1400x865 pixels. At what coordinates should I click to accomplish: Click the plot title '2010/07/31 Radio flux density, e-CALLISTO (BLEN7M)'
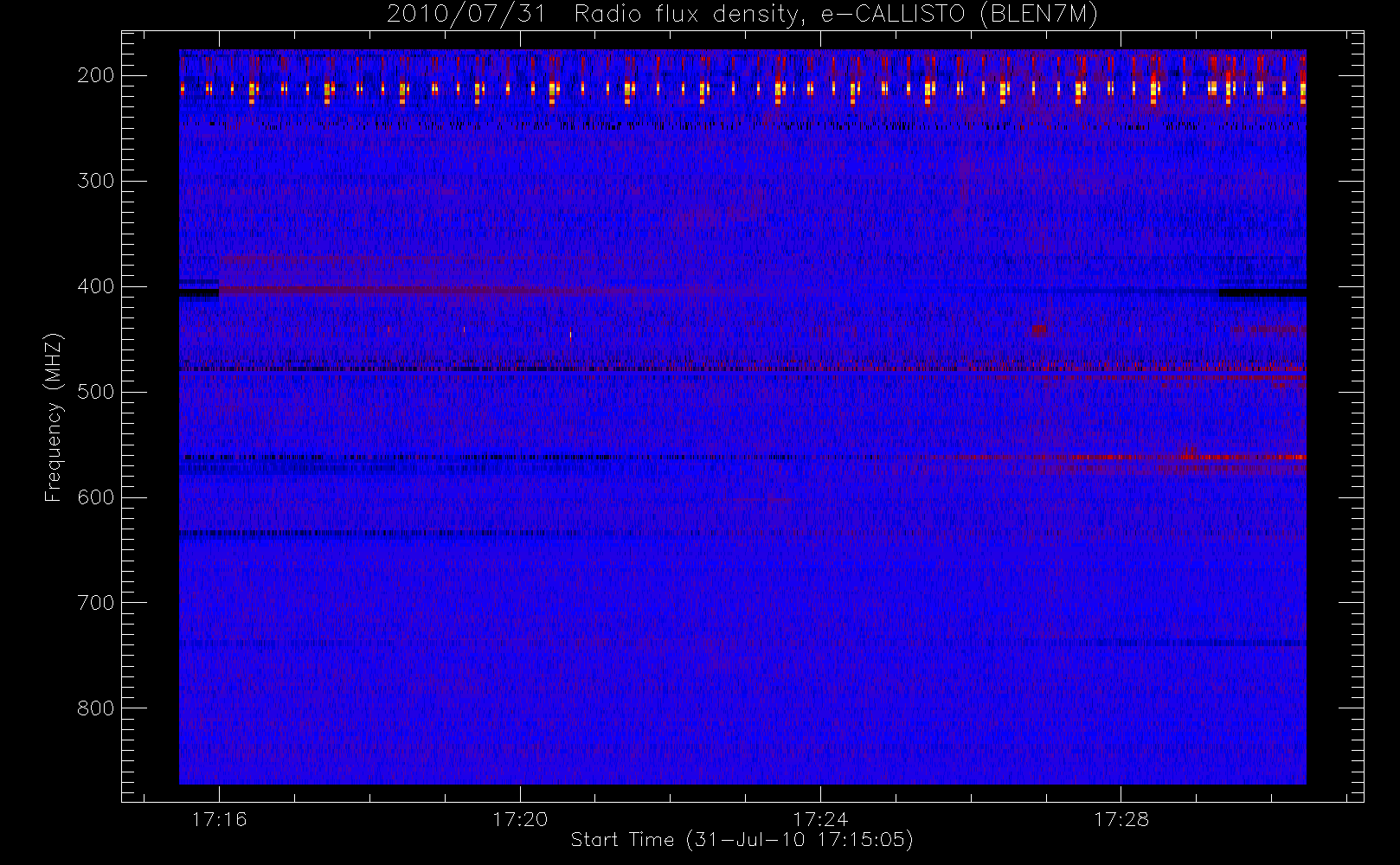tap(742, 15)
